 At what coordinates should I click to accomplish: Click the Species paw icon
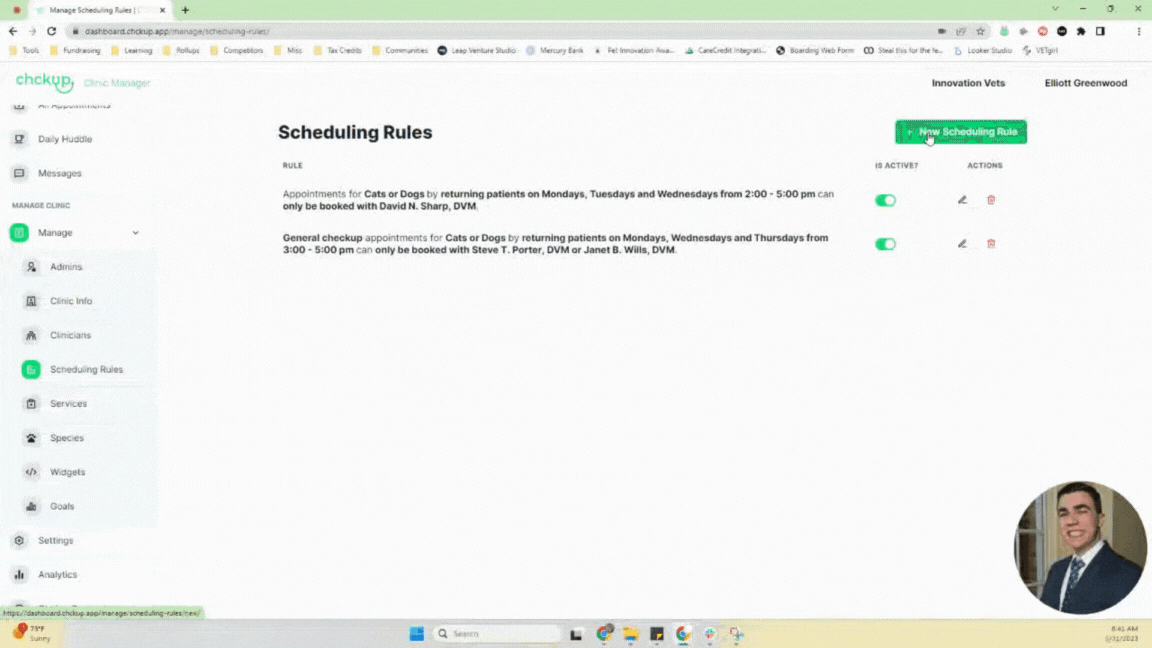[31, 438]
